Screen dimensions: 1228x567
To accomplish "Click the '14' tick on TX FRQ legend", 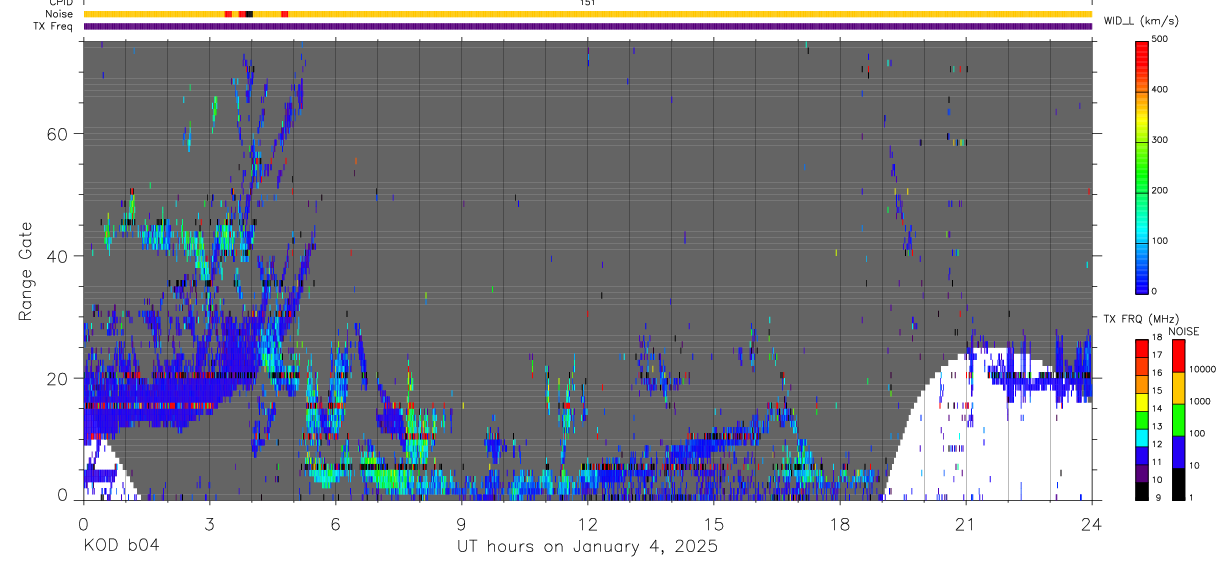I will (x=1156, y=410).
